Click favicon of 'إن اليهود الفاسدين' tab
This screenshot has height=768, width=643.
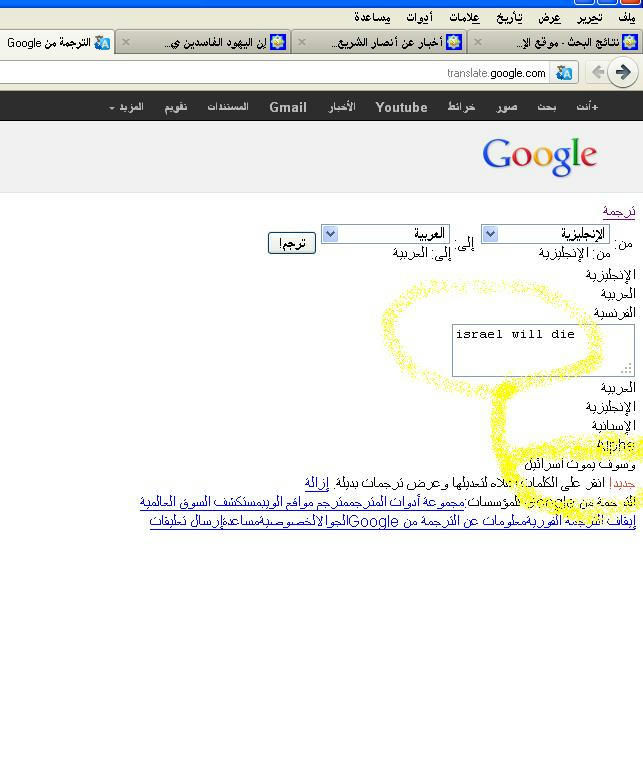[278, 43]
